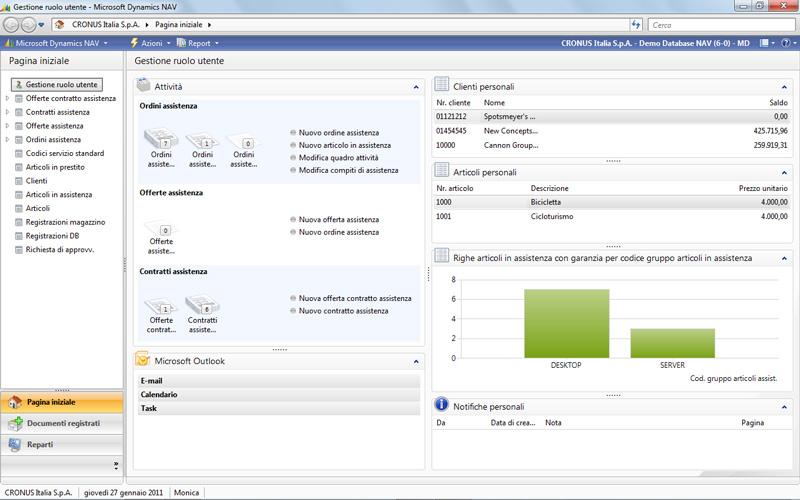Collapse the Articoli personali panel
Image resolution: width=800 pixels, height=500 pixels.
tap(784, 173)
